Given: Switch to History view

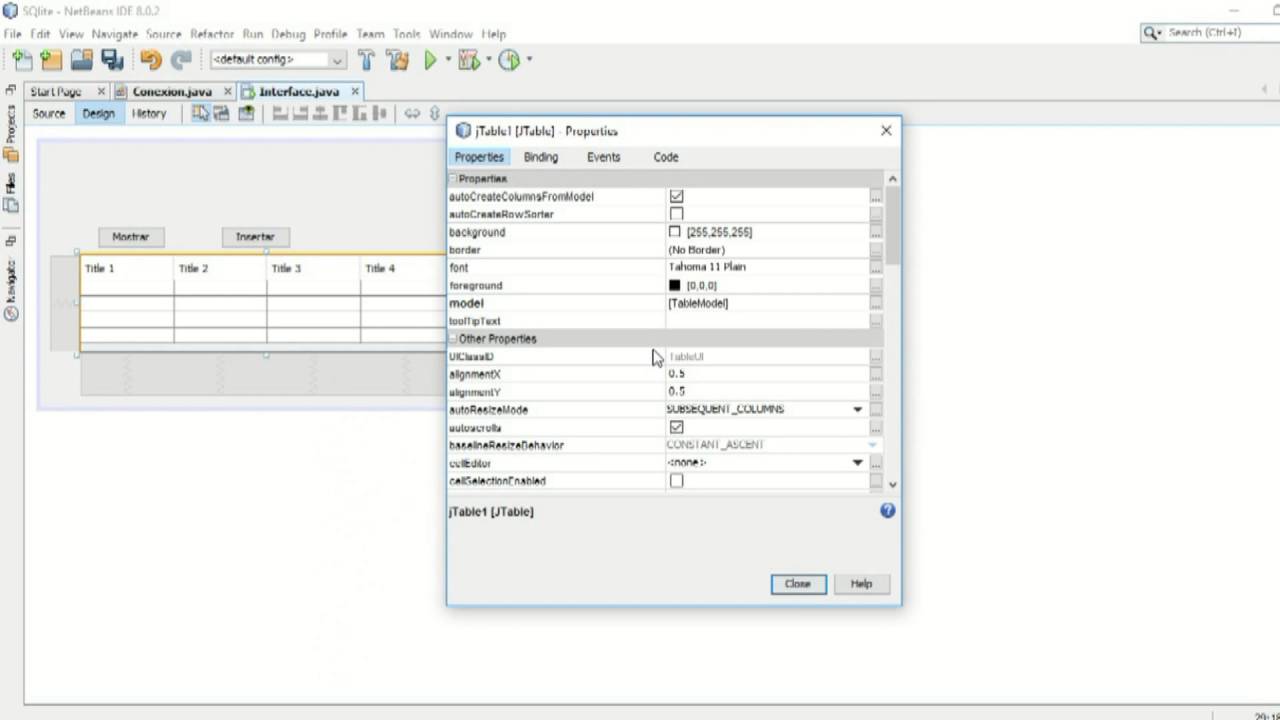Looking at the screenshot, I should tap(149, 113).
